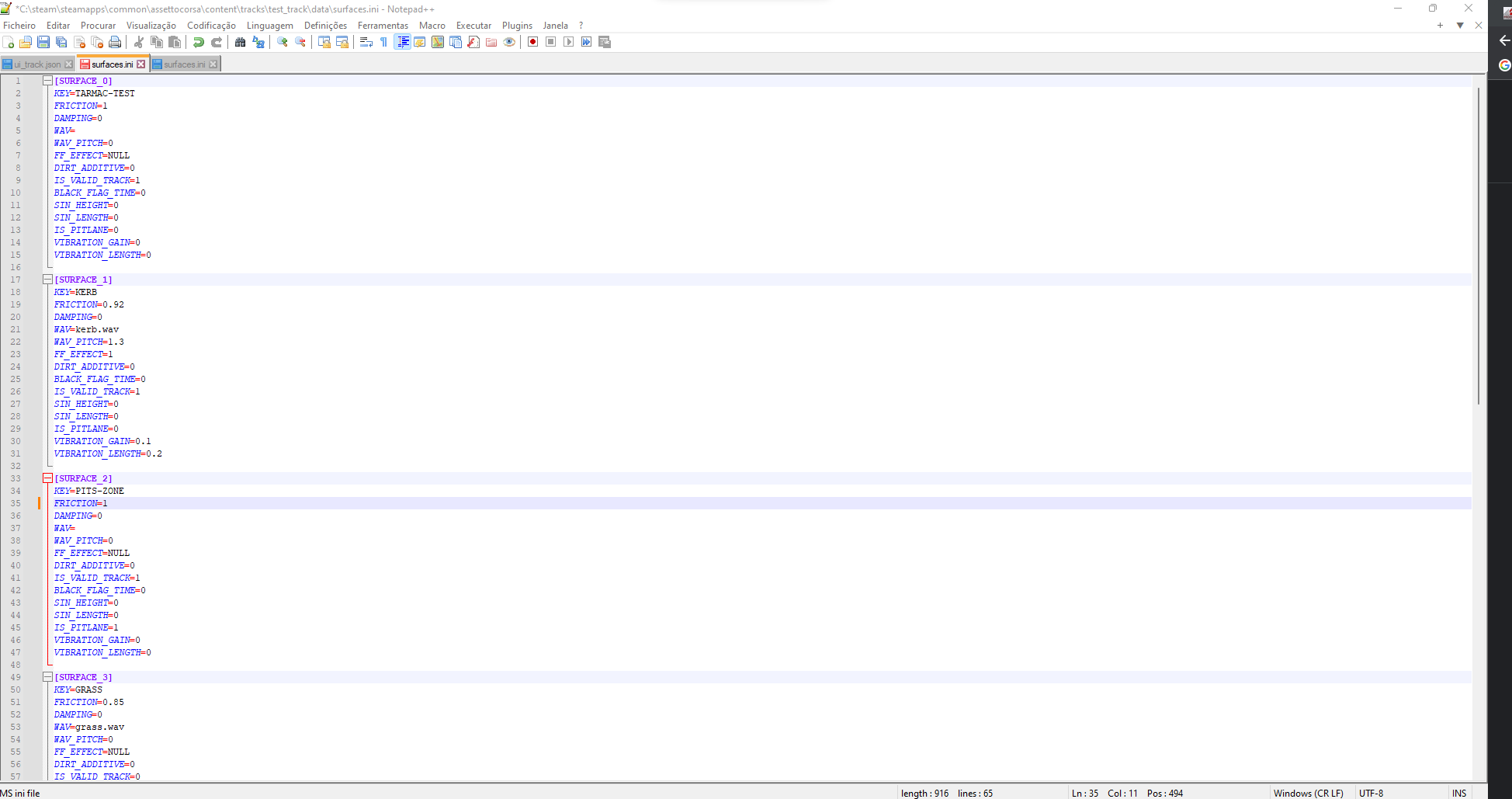
Task: Cut selection with scissors icon
Action: point(139,42)
